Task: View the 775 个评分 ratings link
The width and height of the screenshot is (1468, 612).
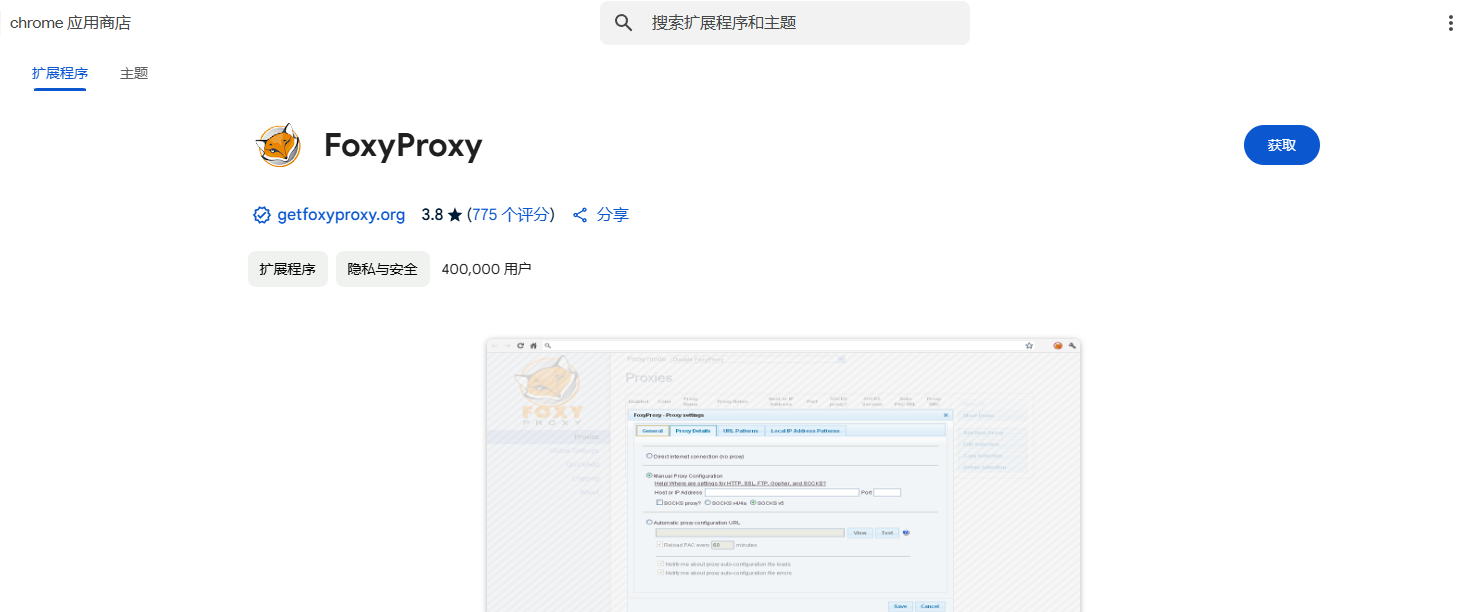Action: 511,214
